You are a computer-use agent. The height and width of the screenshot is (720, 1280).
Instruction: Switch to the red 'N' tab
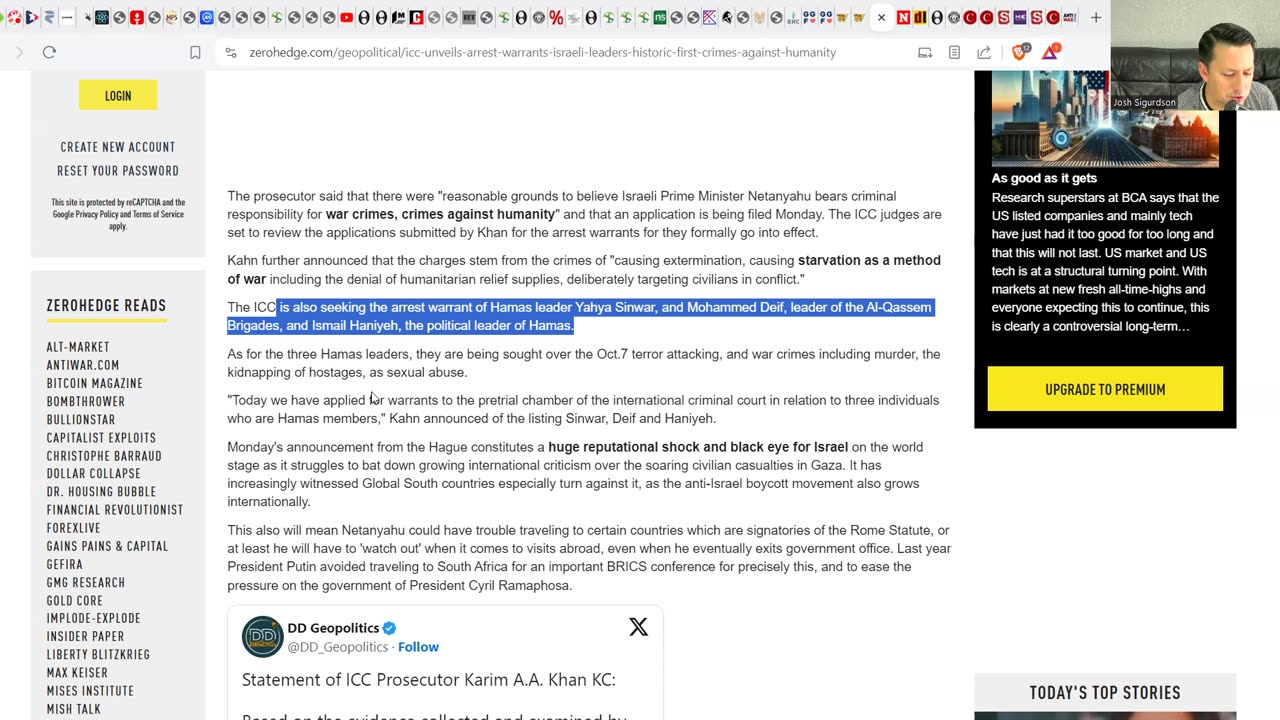902,17
